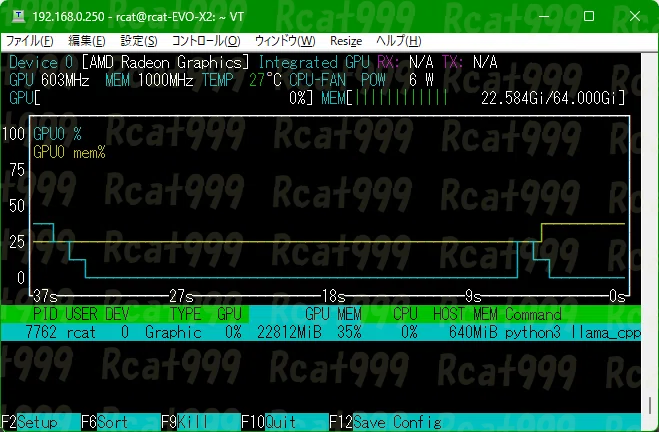
Task: Select process row PID 7762
Action: click(x=321, y=332)
